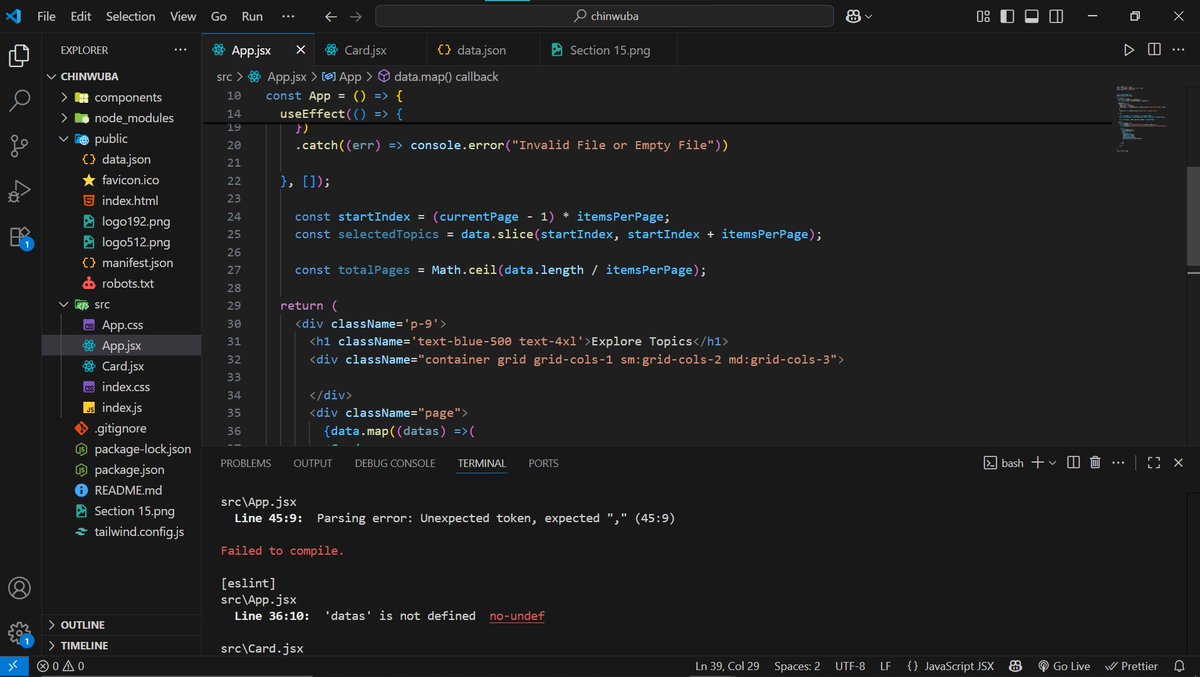1200x677 pixels.
Task: Click the Customize Layout icon
Action: point(983,16)
